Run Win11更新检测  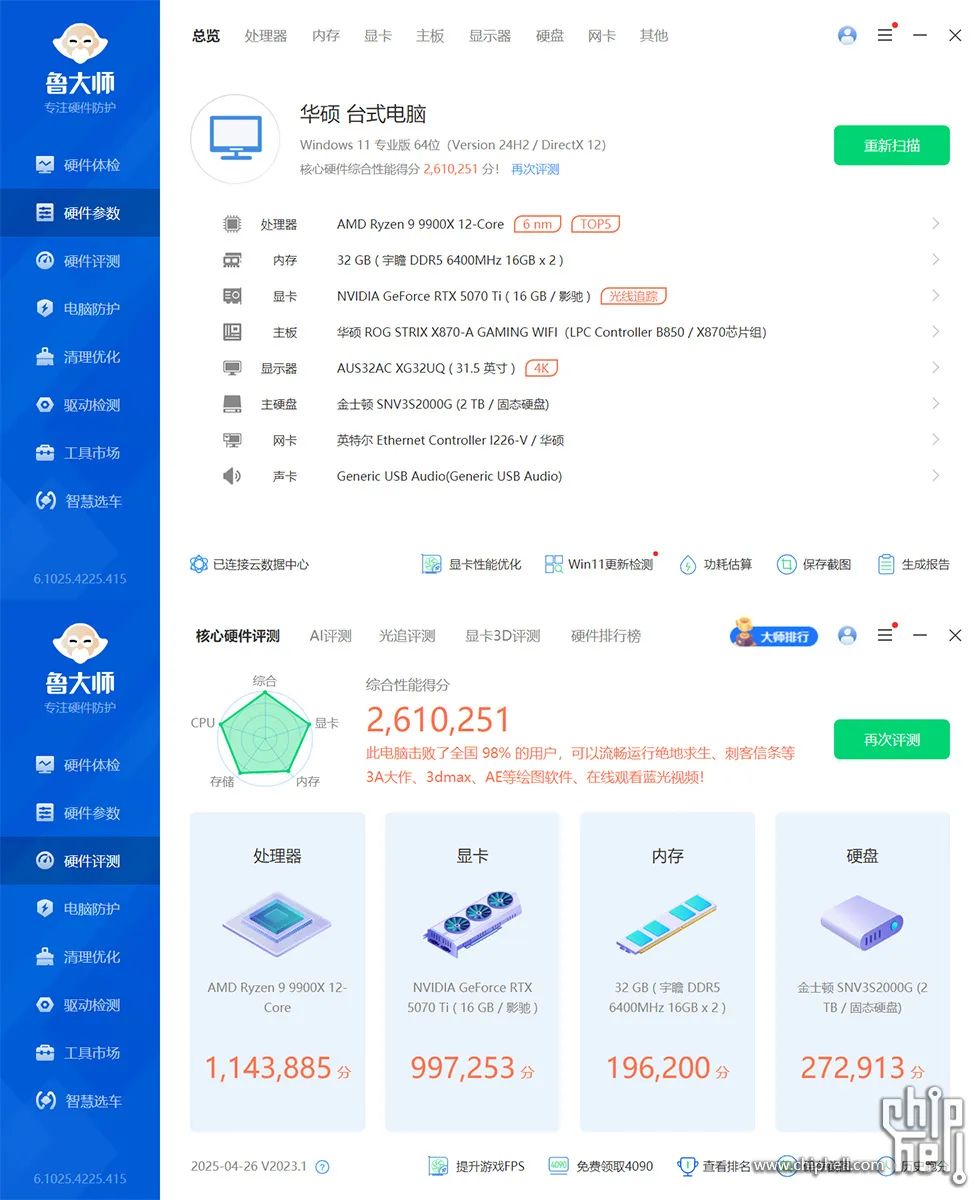(599, 564)
